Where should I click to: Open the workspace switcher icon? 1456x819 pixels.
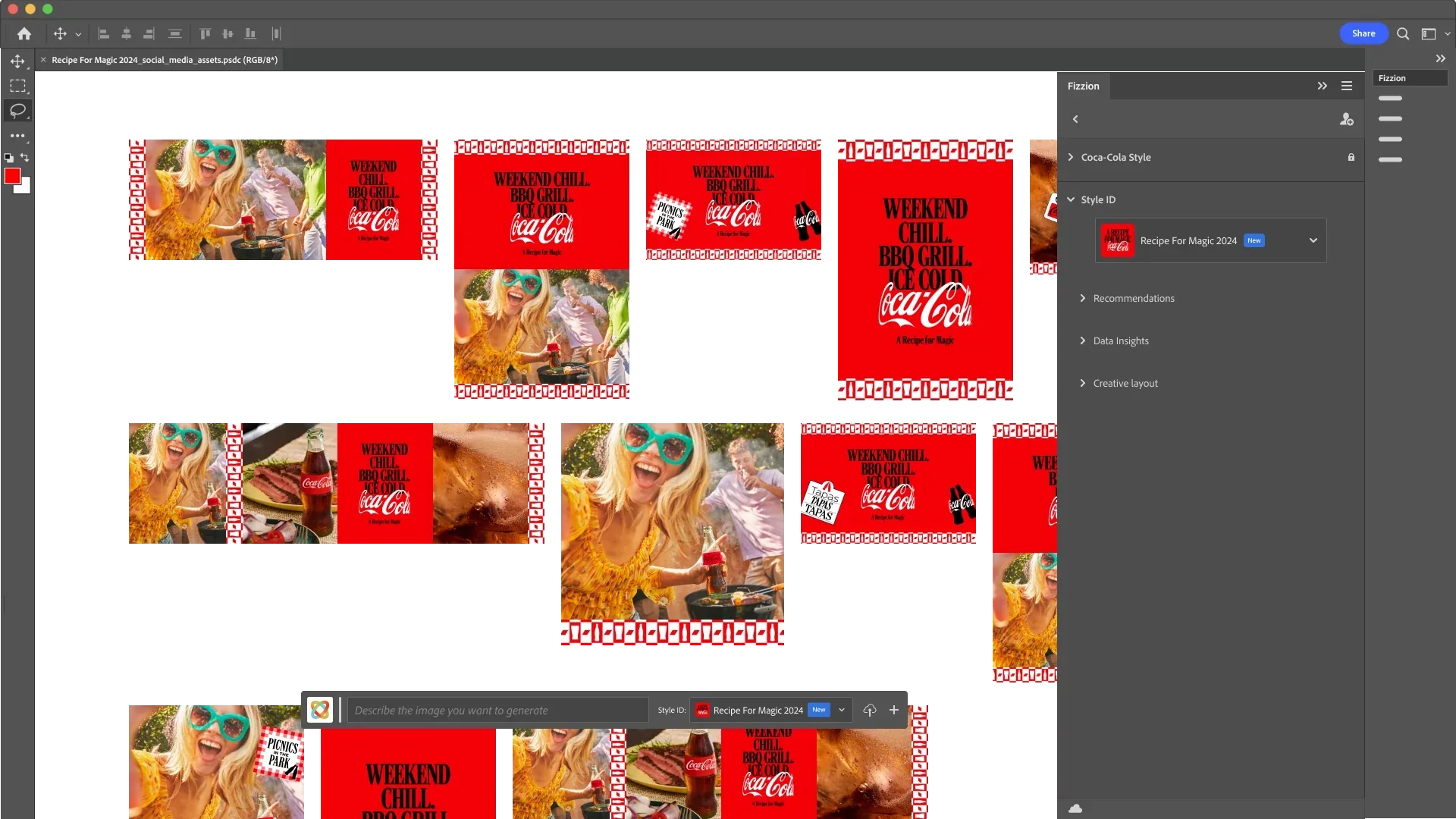(1429, 33)
